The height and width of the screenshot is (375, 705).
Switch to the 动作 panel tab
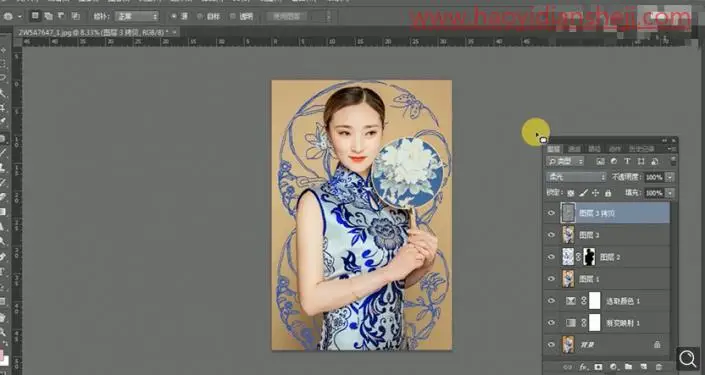(615, 149)
